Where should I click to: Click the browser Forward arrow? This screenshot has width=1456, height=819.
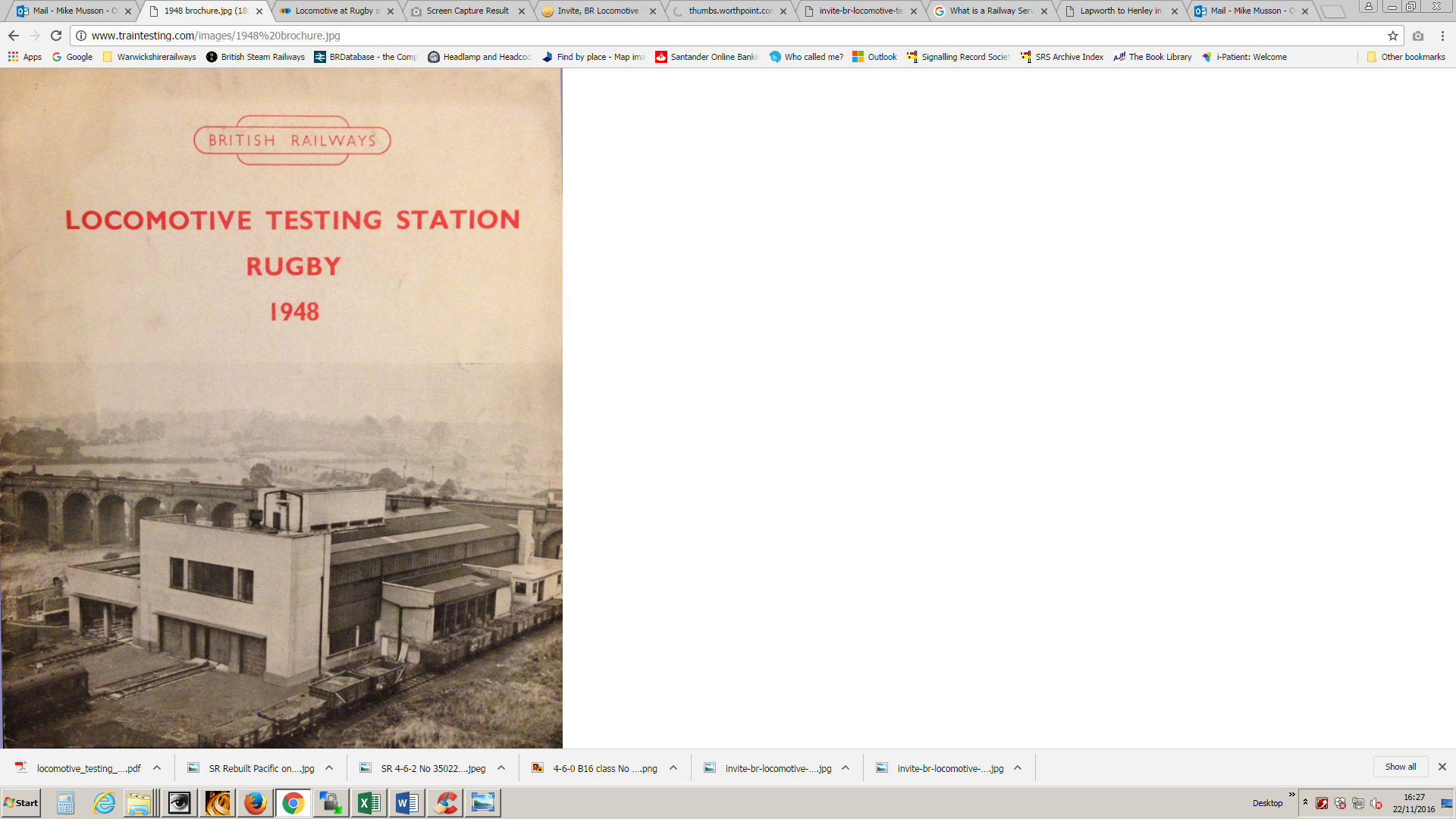(x=35, y=36)
